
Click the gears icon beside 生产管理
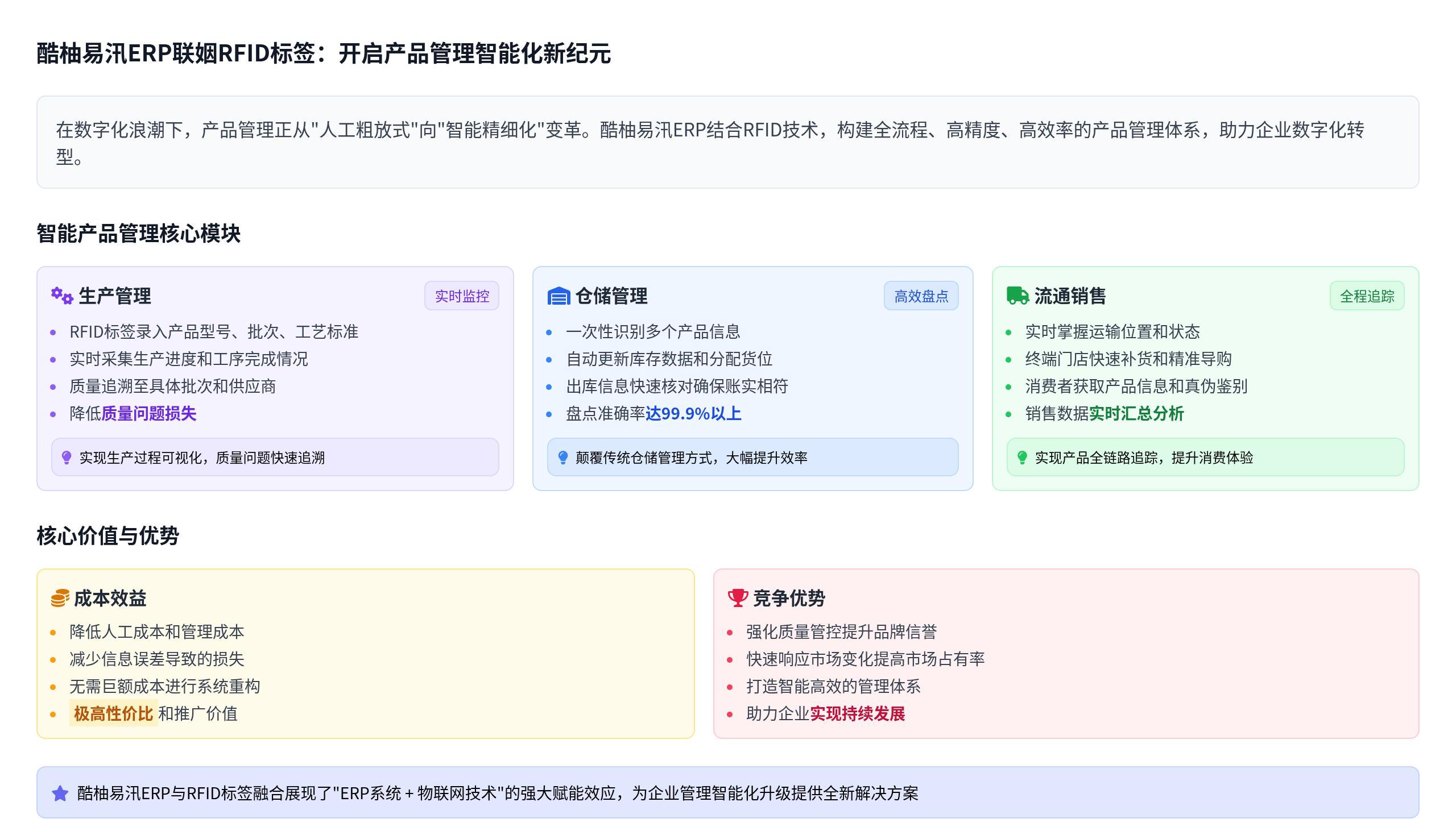(x=62, y=296)
